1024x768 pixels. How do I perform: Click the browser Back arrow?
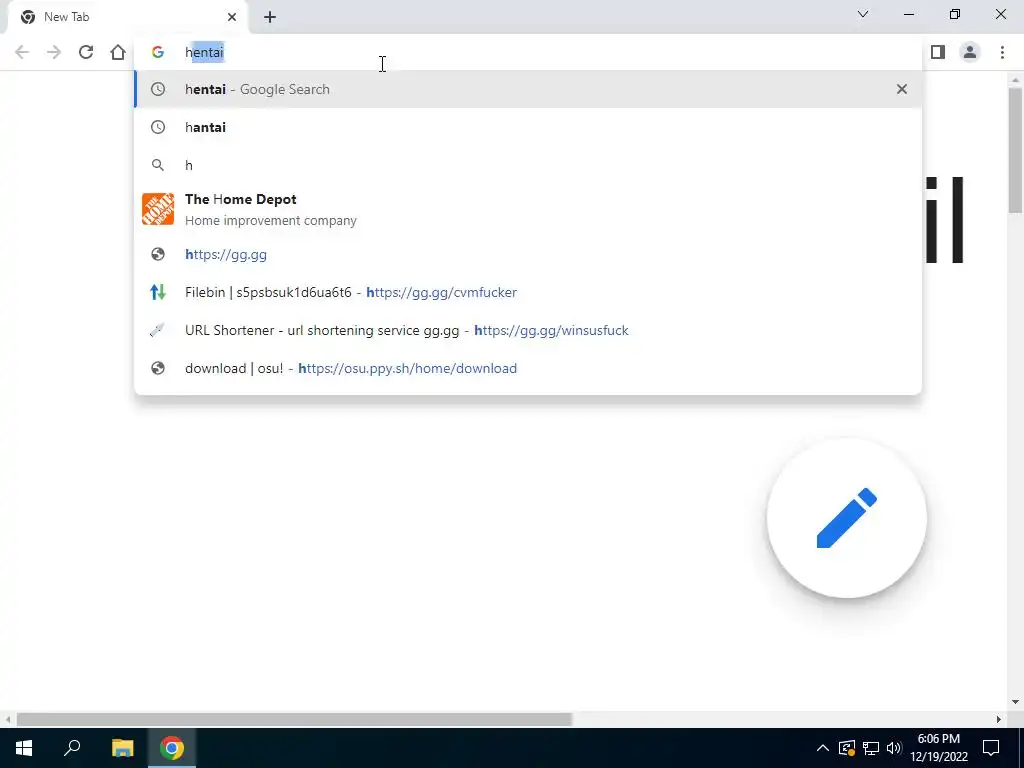(x=22, y=52)
